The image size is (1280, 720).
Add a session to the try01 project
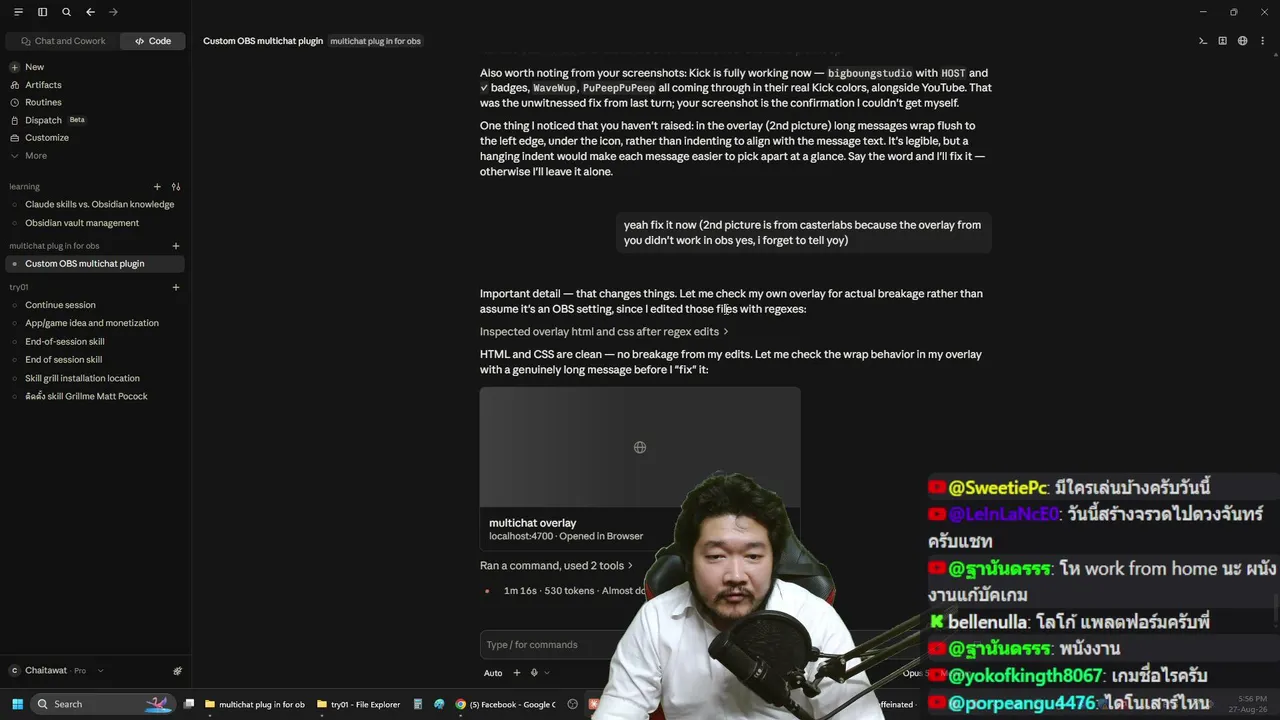pyautogui.click(x=176, y=287)
